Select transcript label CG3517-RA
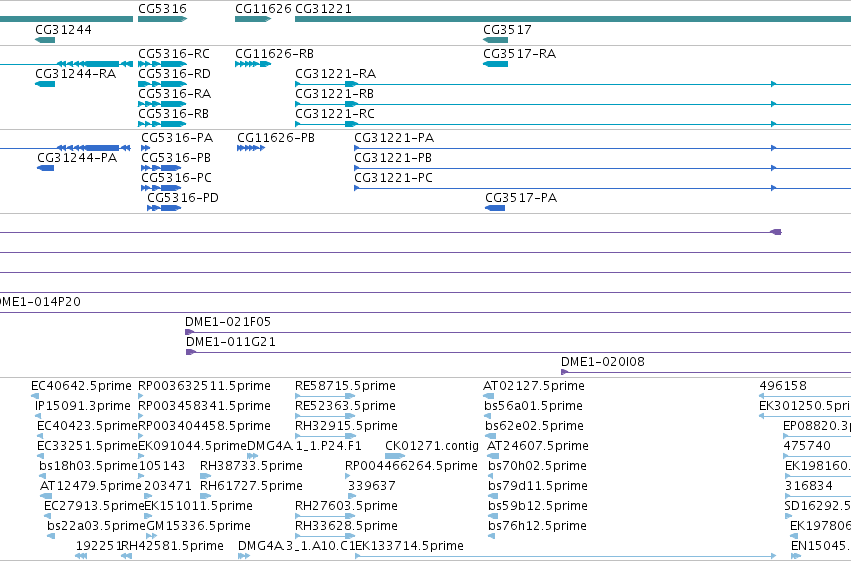Screen dimensions: 851x561 519,54
